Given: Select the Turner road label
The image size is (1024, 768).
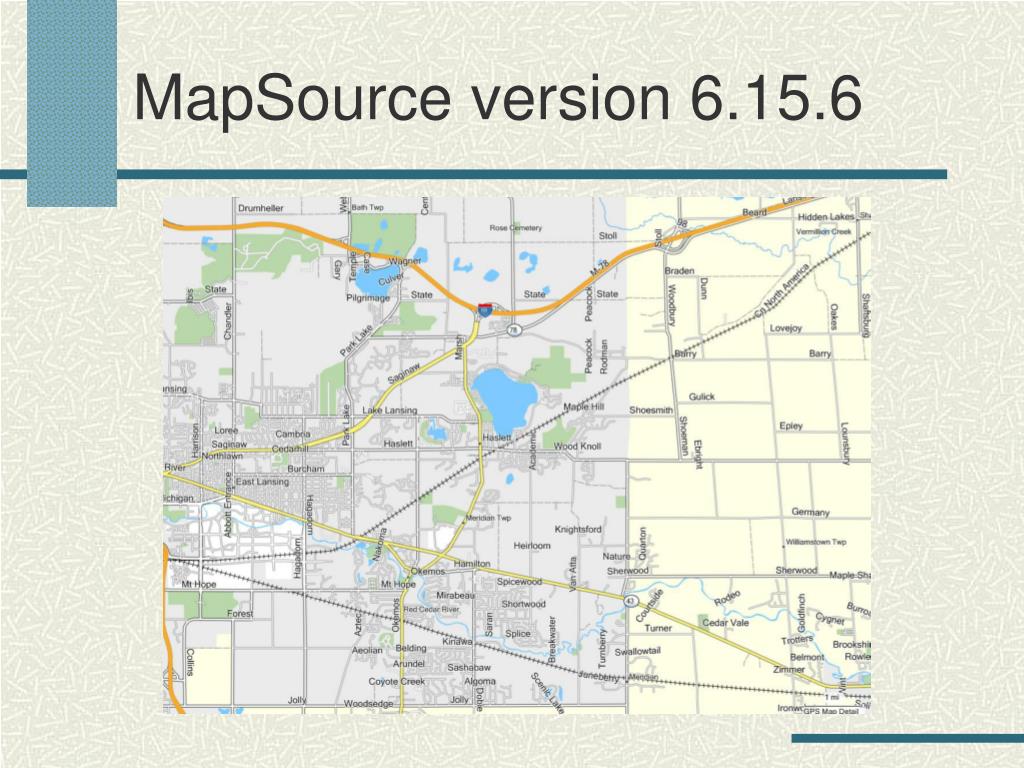Looking at the screenshot, I should tap(658, 628).
